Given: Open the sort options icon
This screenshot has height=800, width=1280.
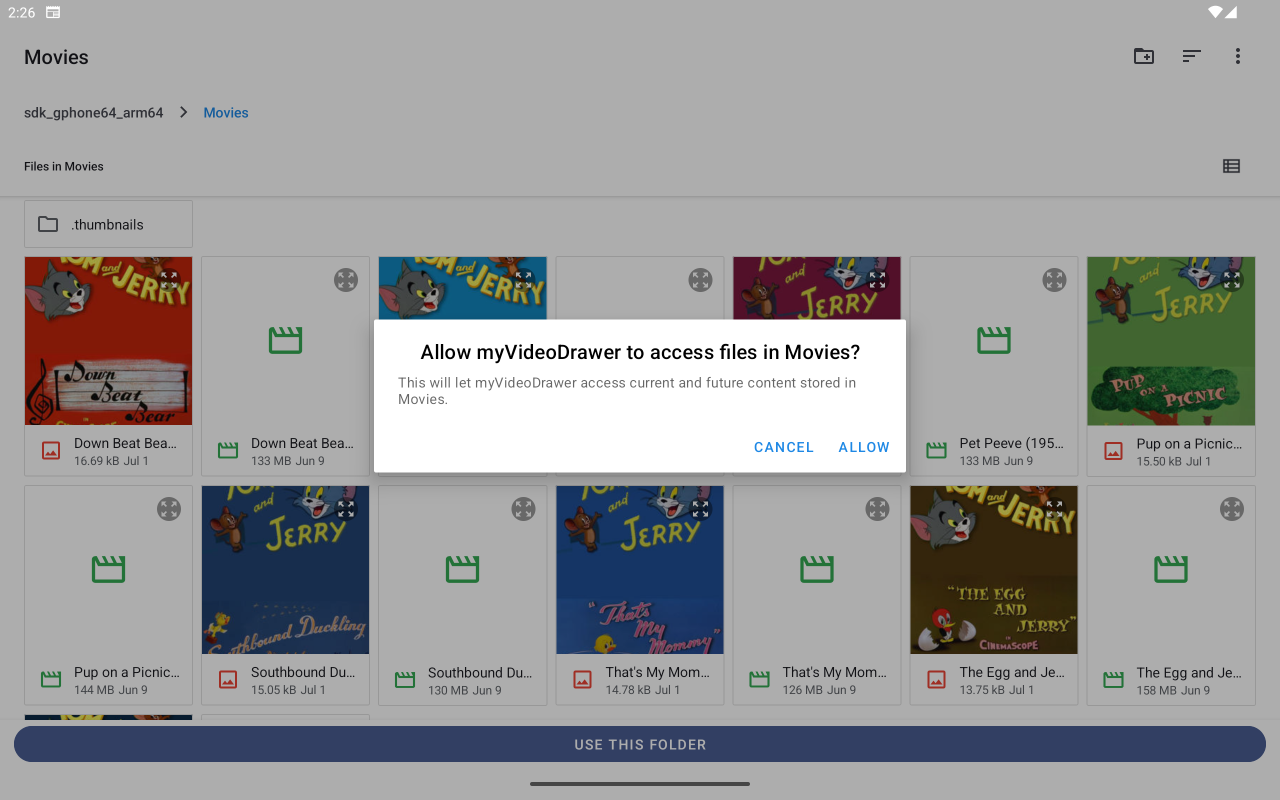Looking at the screenshot, I should point(1191,57).
